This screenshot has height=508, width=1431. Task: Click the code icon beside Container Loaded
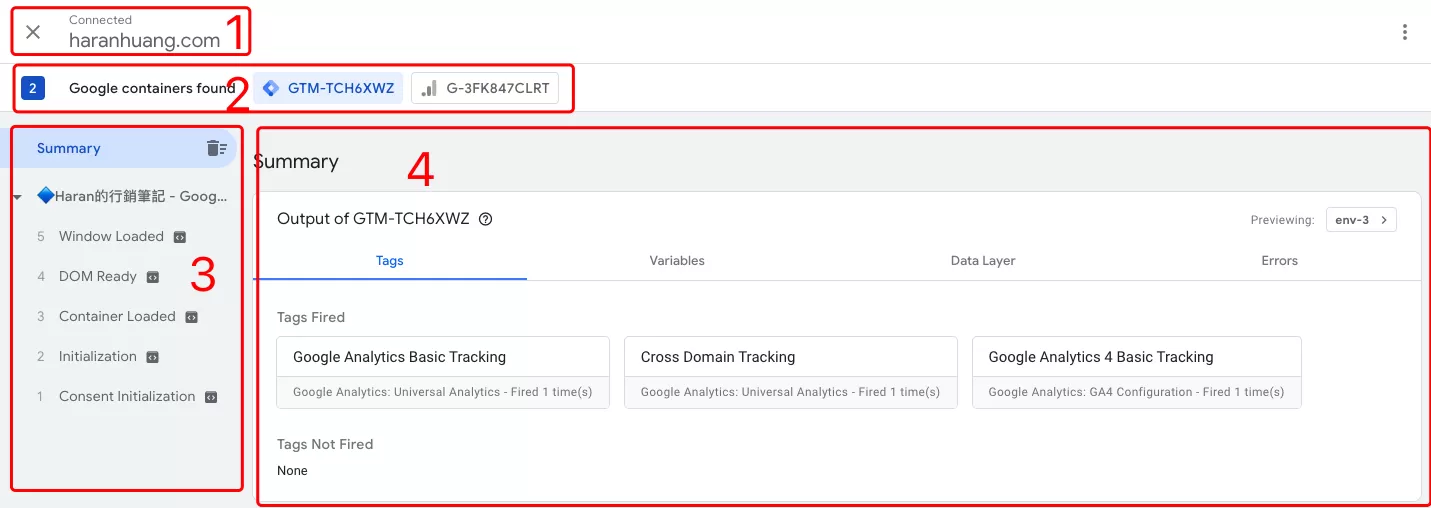click(x=191, y=317)
